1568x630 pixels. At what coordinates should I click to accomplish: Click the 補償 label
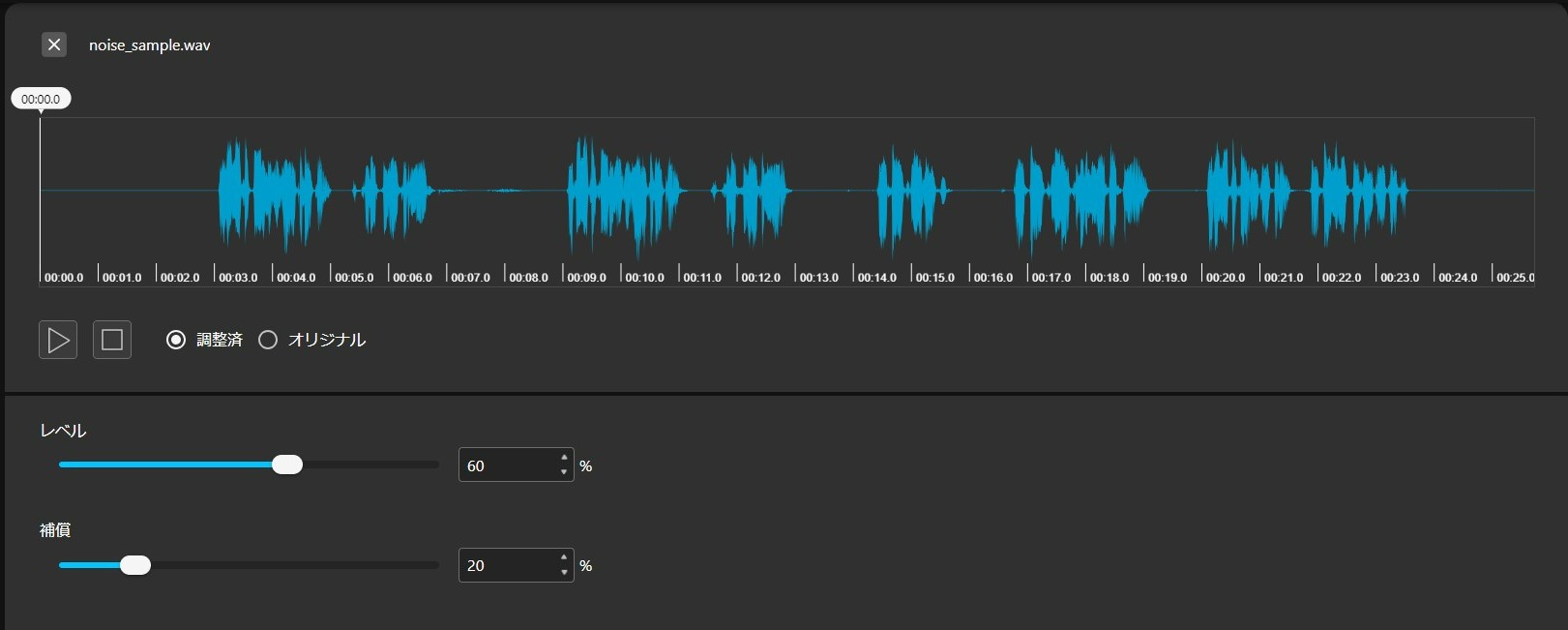(55, 530)
